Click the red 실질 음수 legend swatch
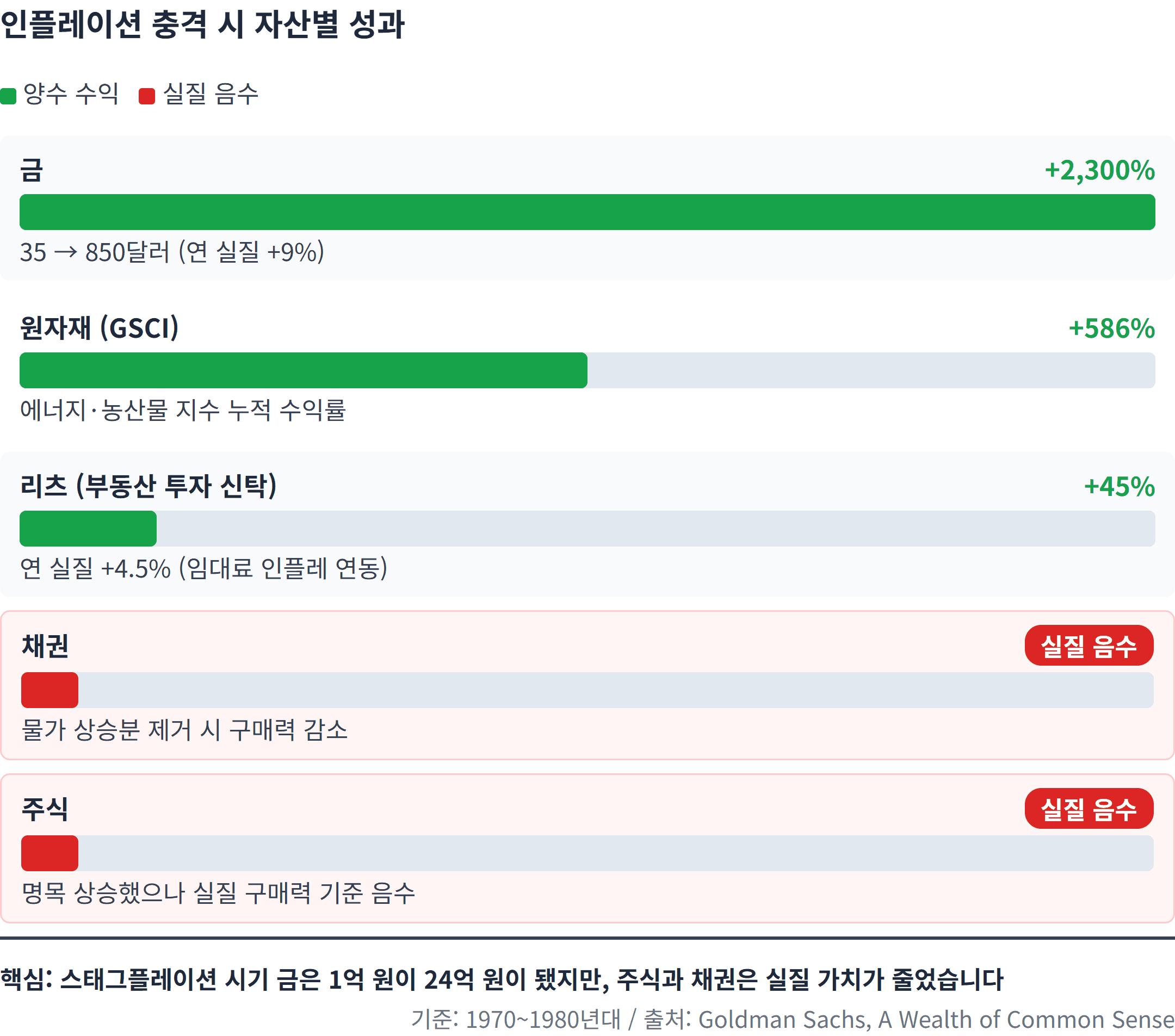1175x1036 pixels. click(x=147, y=96)
